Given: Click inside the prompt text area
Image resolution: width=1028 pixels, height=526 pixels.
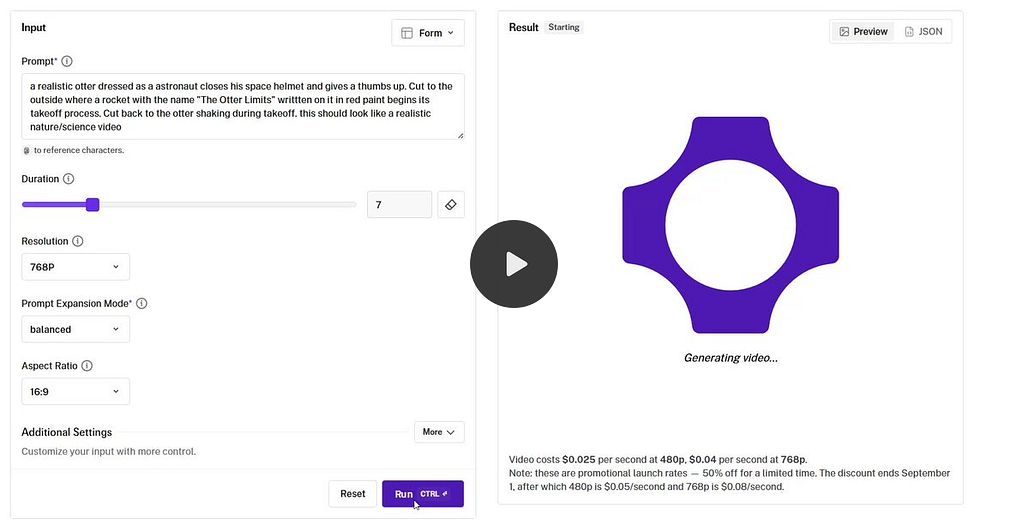Looking at the screenshot, I should 243,106.
